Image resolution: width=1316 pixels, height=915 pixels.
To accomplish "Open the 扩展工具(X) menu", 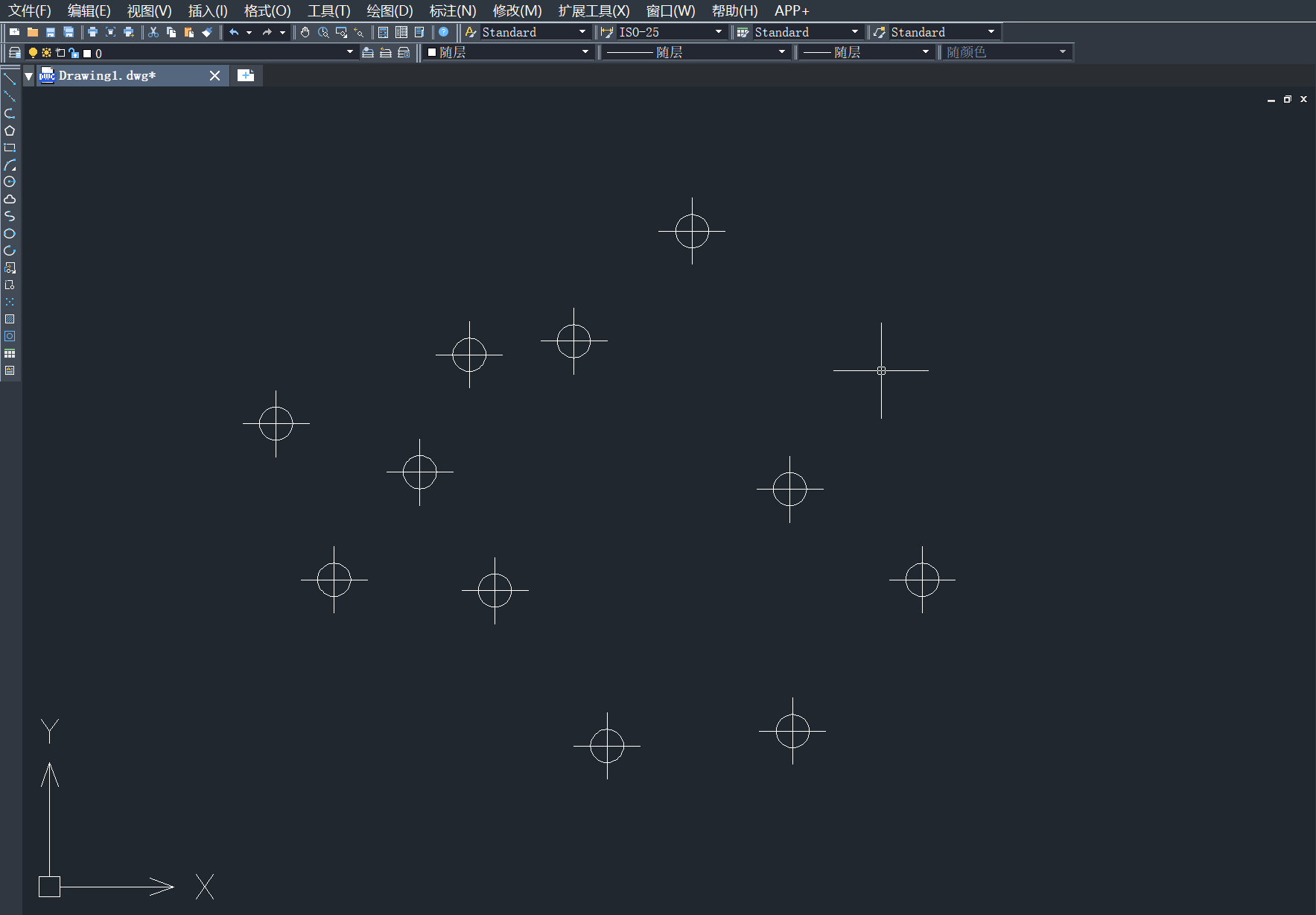I will click(594, 11).
